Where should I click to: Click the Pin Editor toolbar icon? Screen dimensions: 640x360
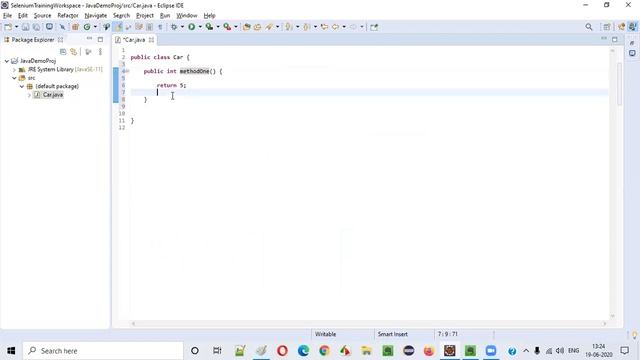pyautogui.click(x=374, y=27)
